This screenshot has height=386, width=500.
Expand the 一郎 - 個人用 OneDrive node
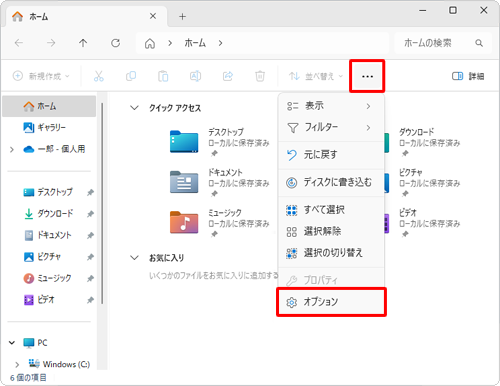[12, 149]
